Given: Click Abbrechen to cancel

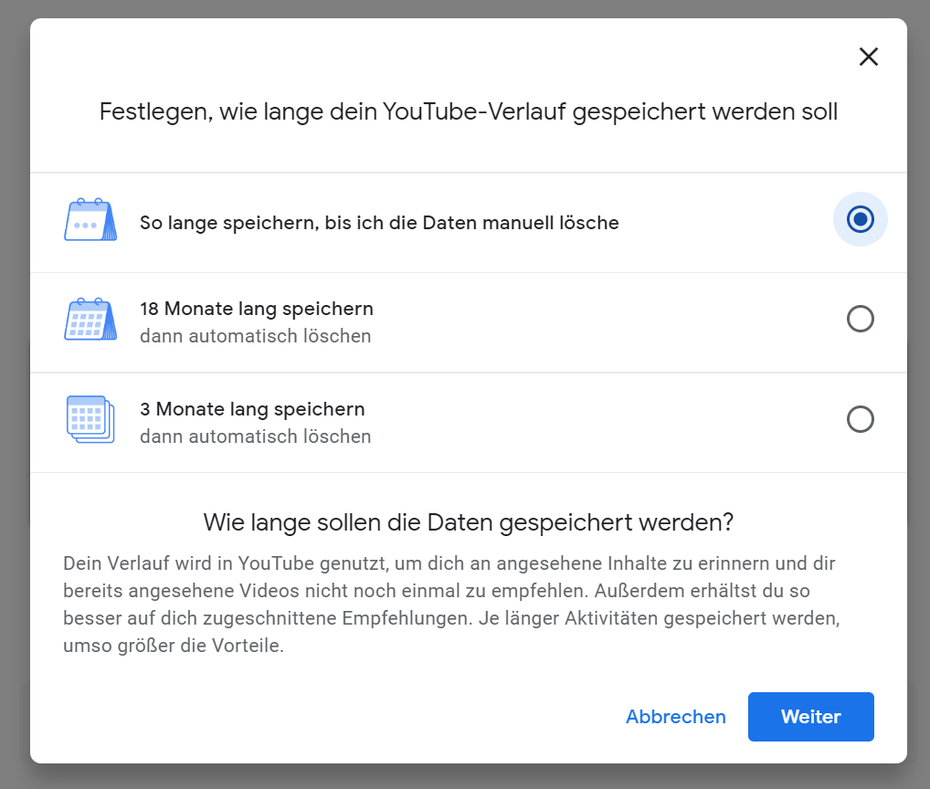Looking at the screenshot, I should coord(676,717).
